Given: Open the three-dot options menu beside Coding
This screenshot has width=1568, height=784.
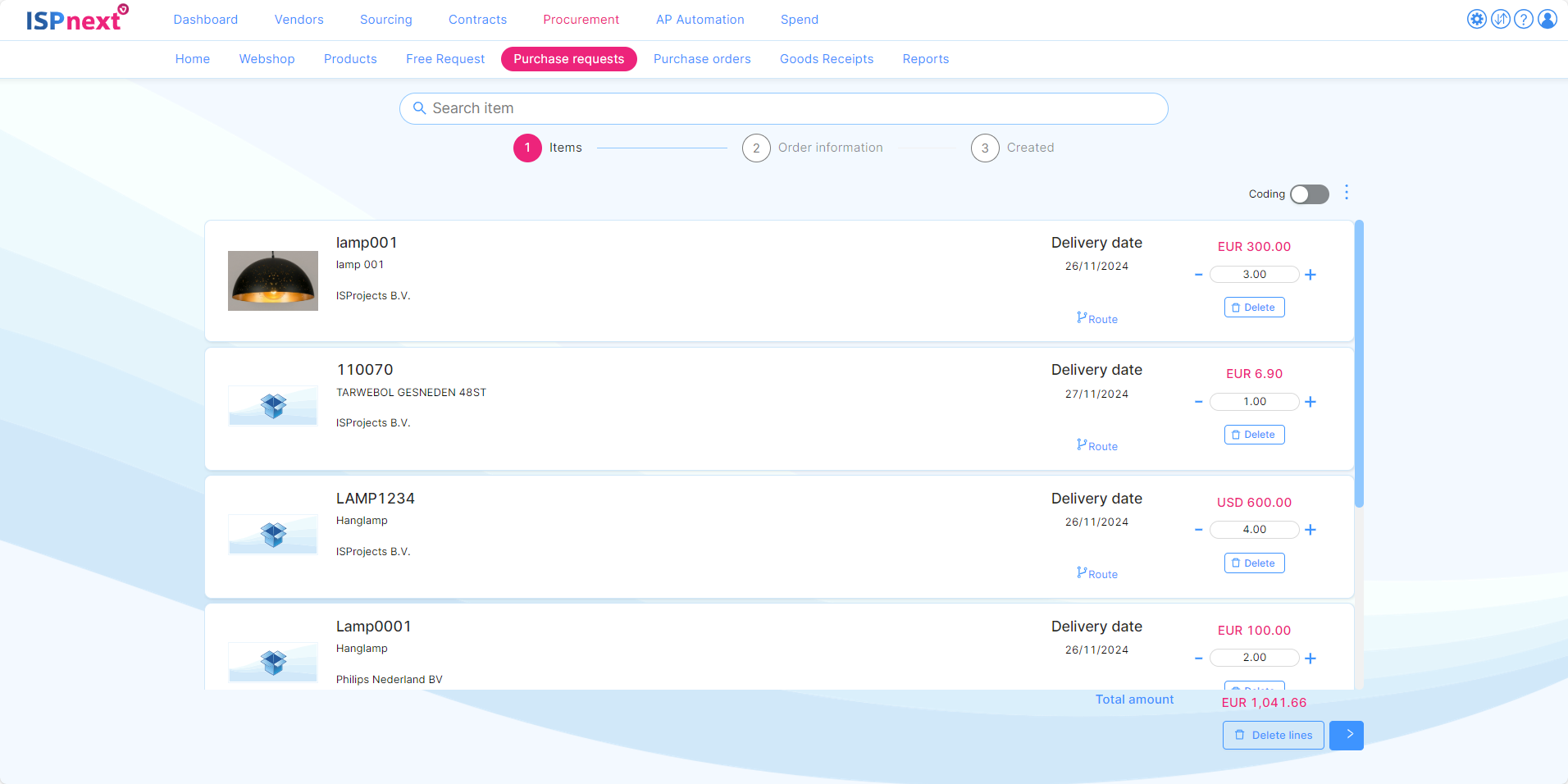Looking at the screenshot, I should click(x=1347, y=193).
